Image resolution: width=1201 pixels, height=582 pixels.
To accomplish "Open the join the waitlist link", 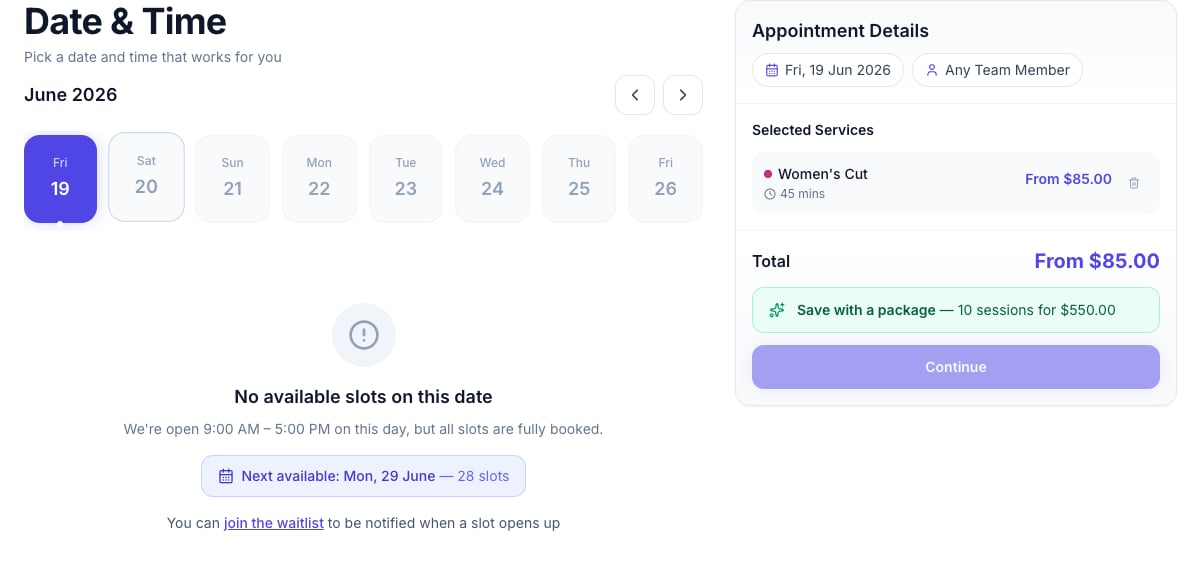I will (x=274, y=523).
